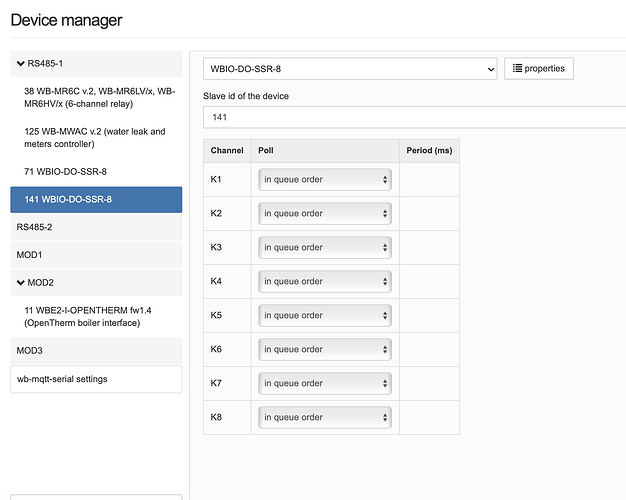Click the K5 channel cell
This screenshot has width=626, height=500.
pyautogui.click(x=227, y=315)
